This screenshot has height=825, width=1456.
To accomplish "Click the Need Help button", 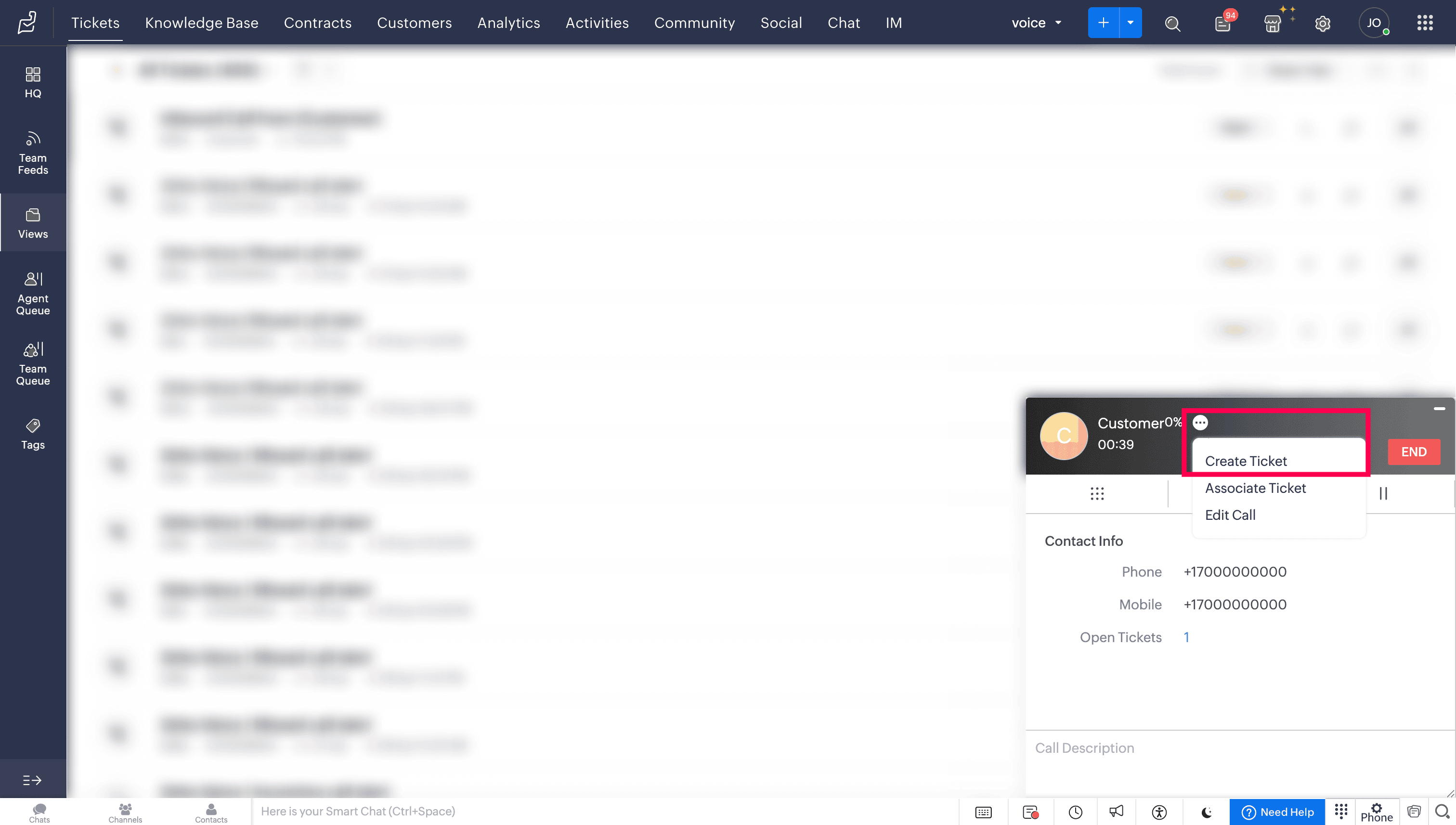I will (1277, 812).
